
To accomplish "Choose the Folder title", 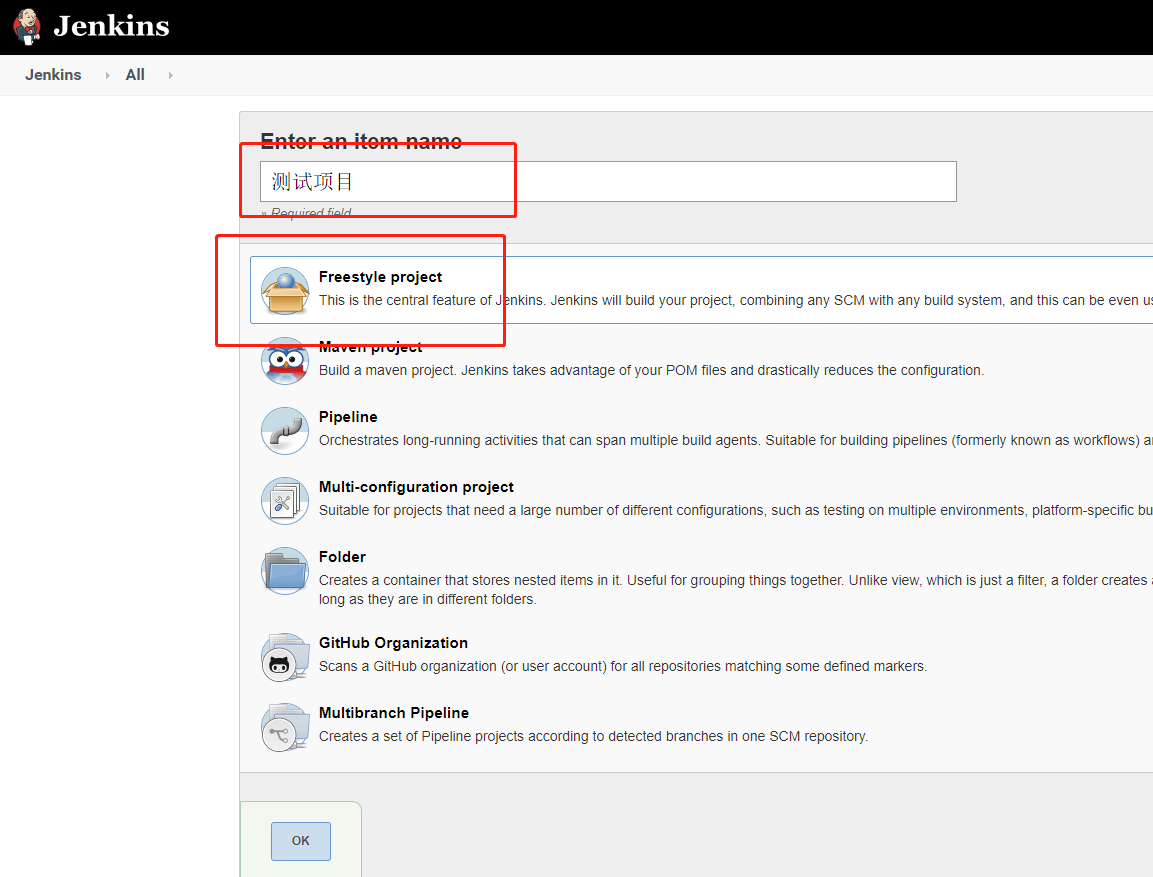I will pyautogui.click(x=342, y=557).
